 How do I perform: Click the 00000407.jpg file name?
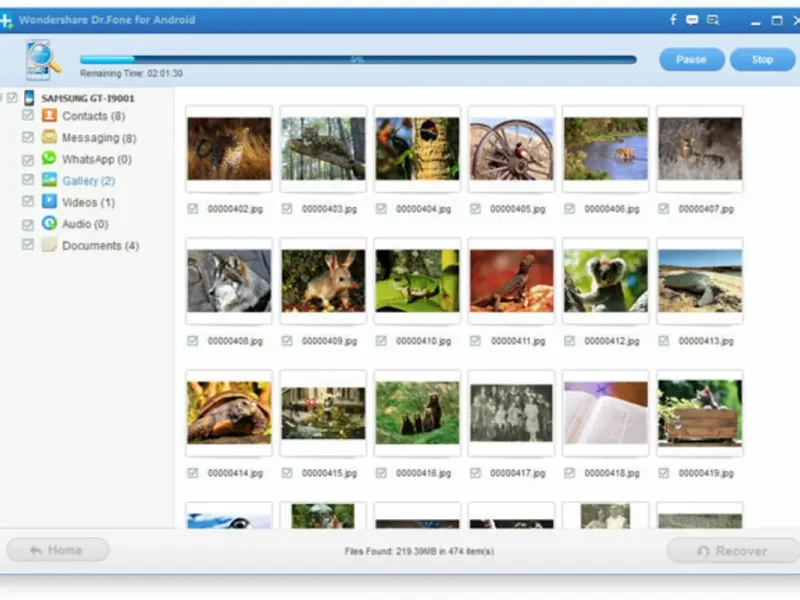706,209
